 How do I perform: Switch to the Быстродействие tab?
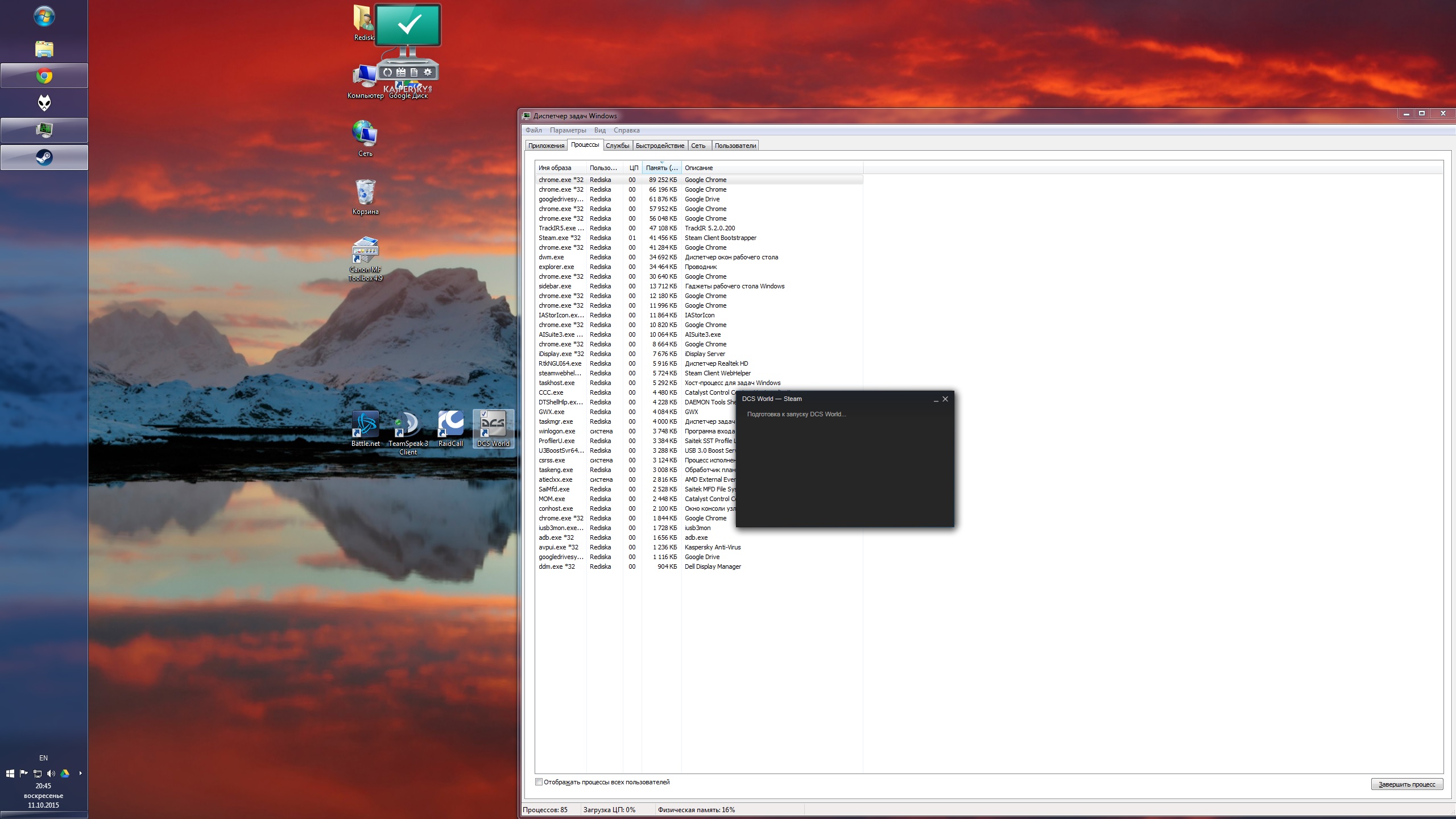pyautogui.click(x=660, y=146)
